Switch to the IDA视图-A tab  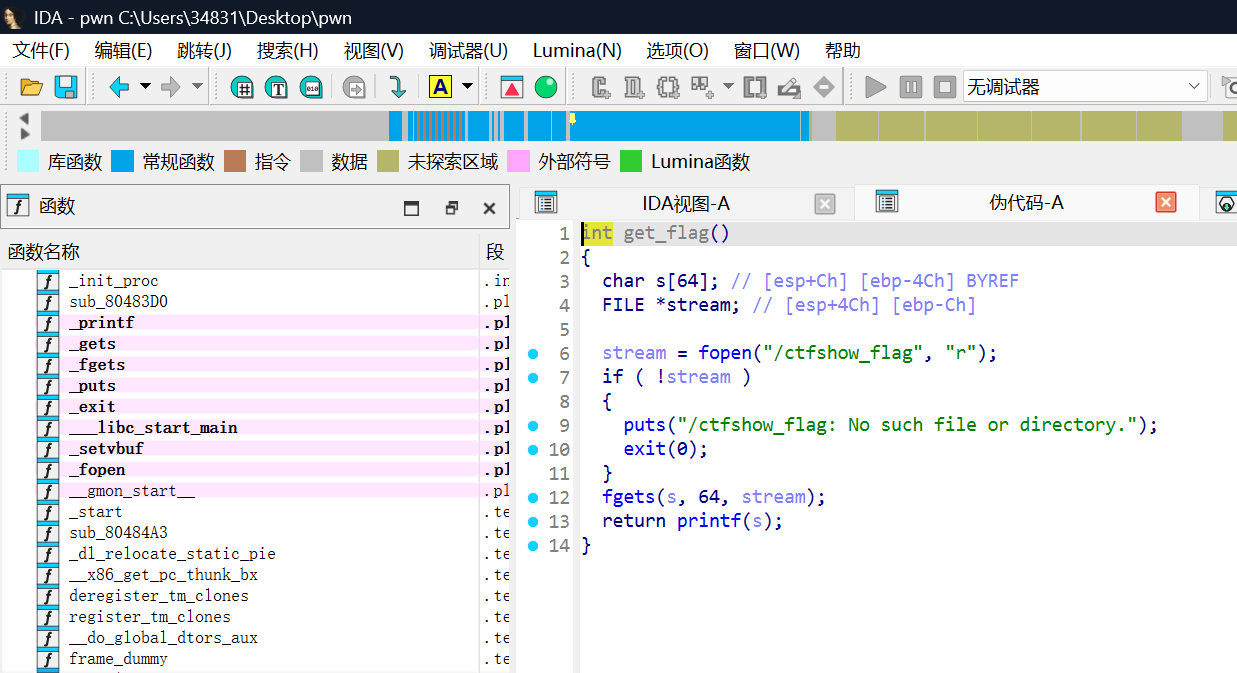[x=685, y=203]
